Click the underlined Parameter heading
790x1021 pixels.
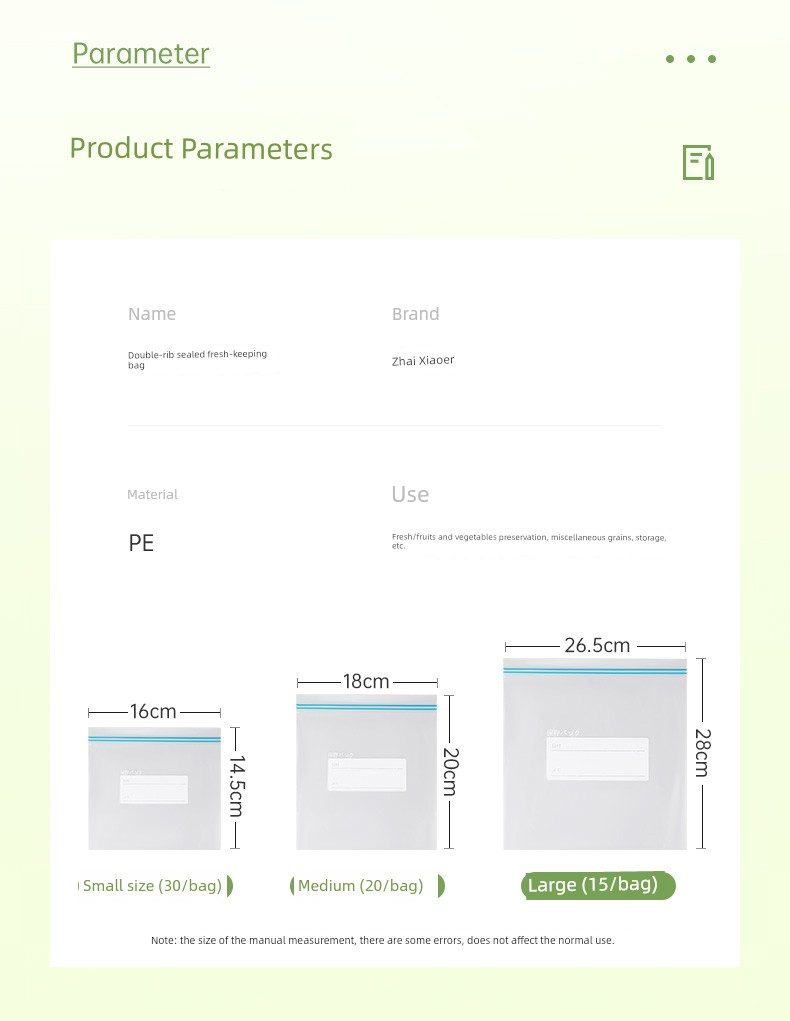(x=141, y=53)
